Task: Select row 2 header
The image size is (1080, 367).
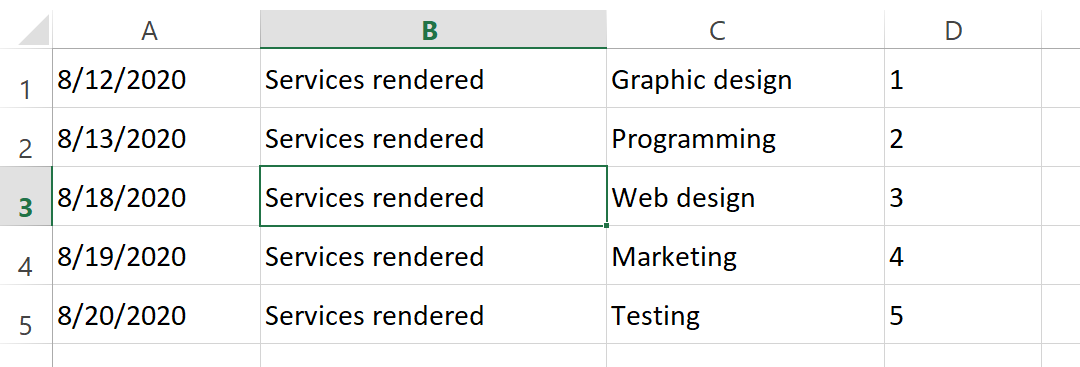Action: (x=25, y=138)
